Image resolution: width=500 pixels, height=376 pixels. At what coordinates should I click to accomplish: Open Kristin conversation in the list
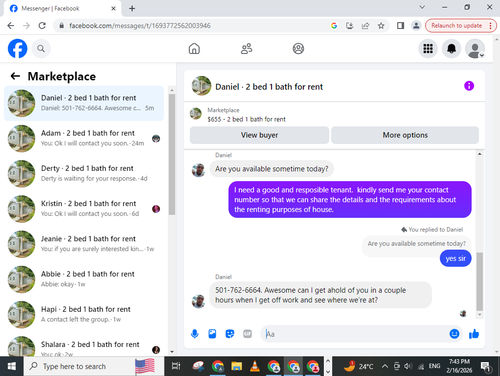click(x=84, y=209)
